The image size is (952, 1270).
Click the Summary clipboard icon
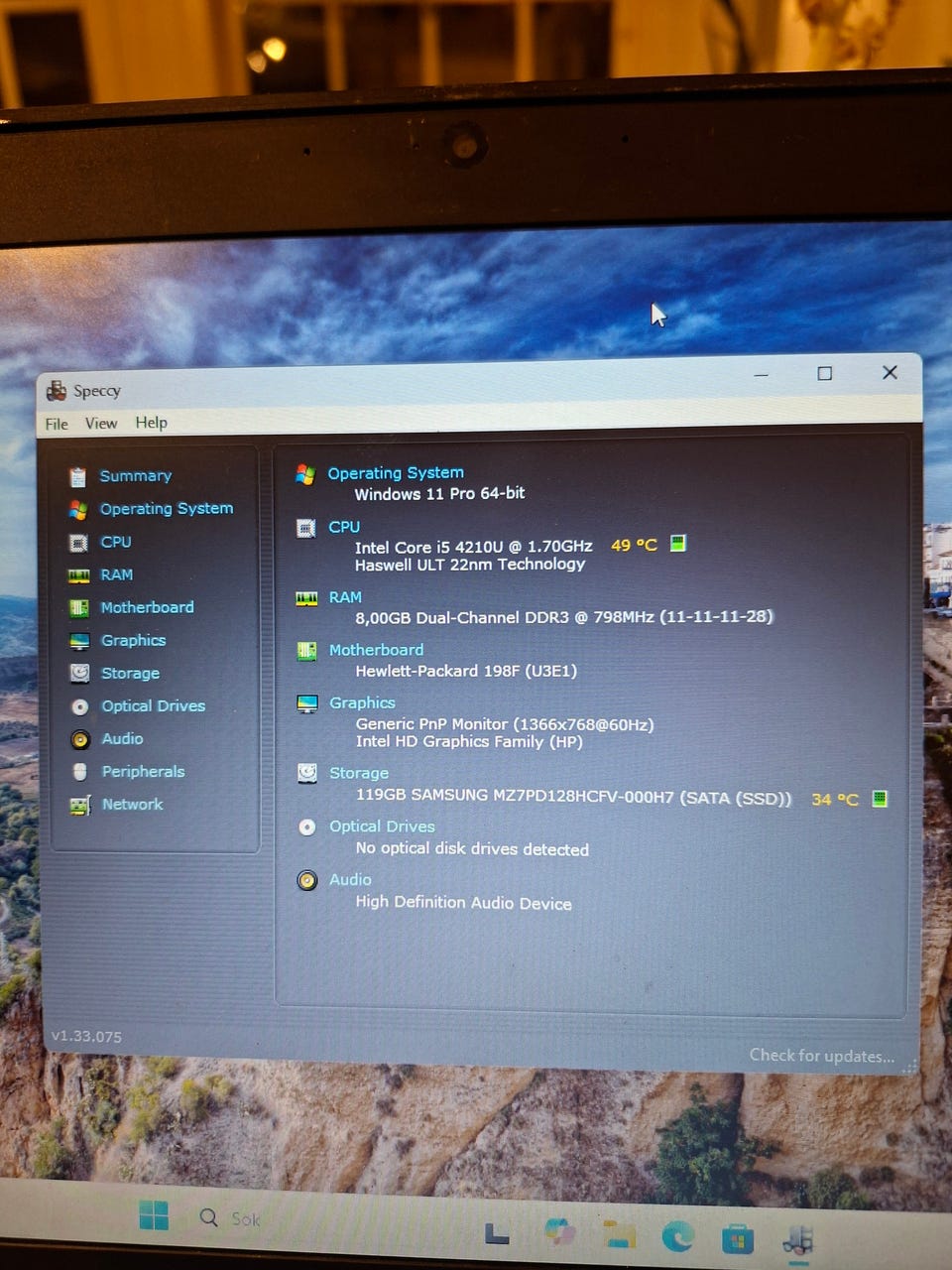click(x=77, y=477)
